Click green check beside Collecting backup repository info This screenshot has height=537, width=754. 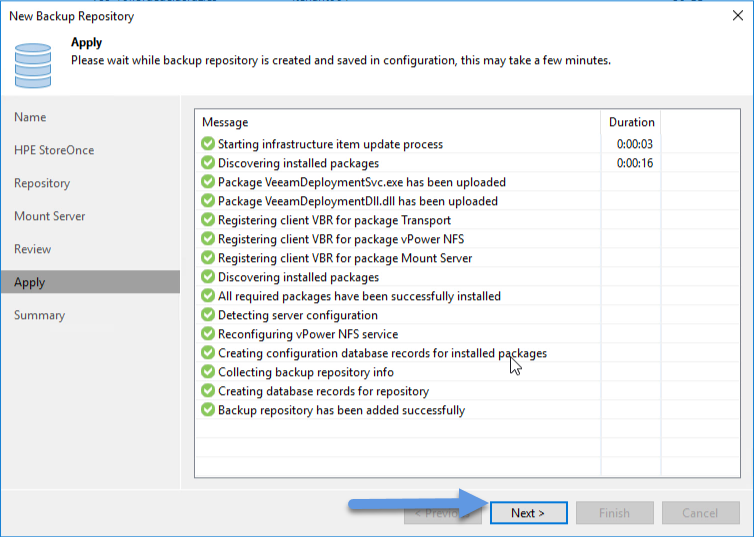coord(208,372)
